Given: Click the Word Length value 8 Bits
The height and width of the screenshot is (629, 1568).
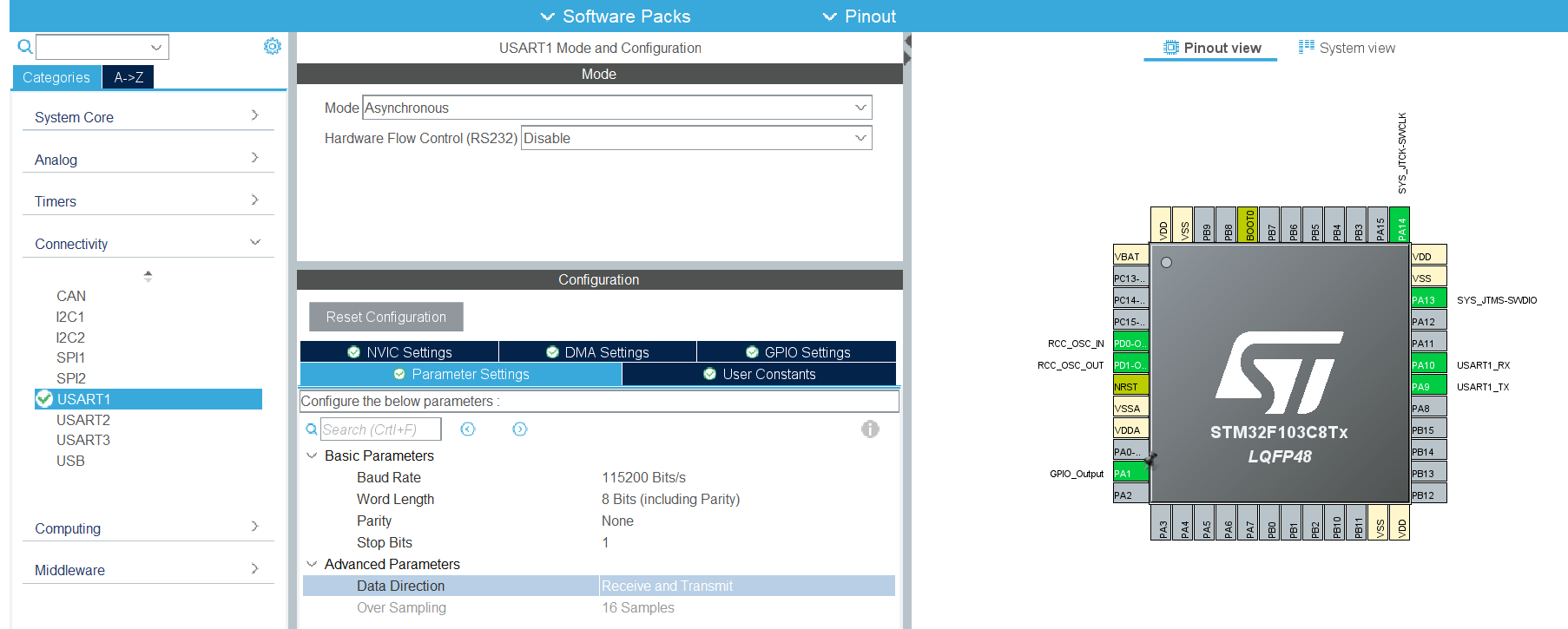Looking at the screenshot, I should click(x=671, y=499).
